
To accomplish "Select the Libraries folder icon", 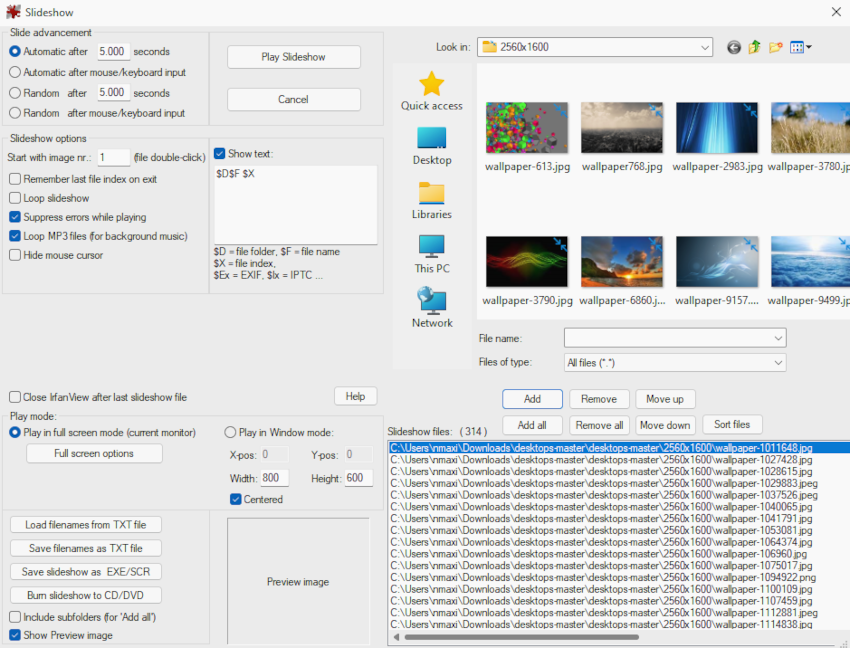I will 431,192.
